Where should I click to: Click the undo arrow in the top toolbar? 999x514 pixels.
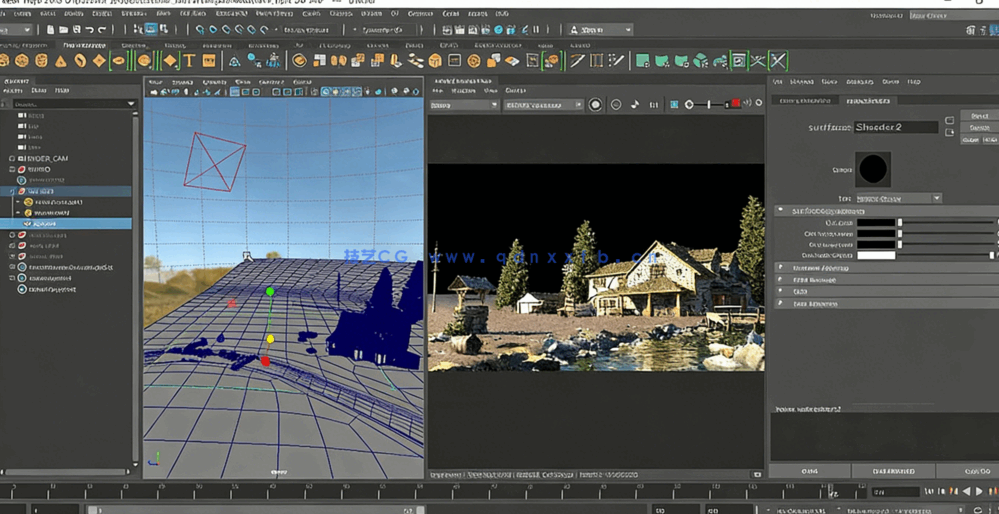89,30
